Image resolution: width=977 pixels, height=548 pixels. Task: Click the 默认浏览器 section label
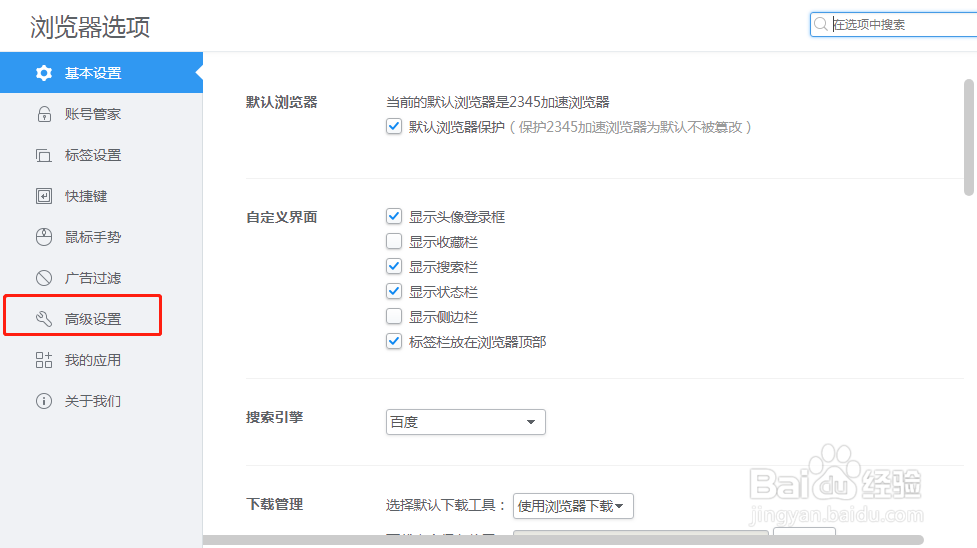[282, 102]
